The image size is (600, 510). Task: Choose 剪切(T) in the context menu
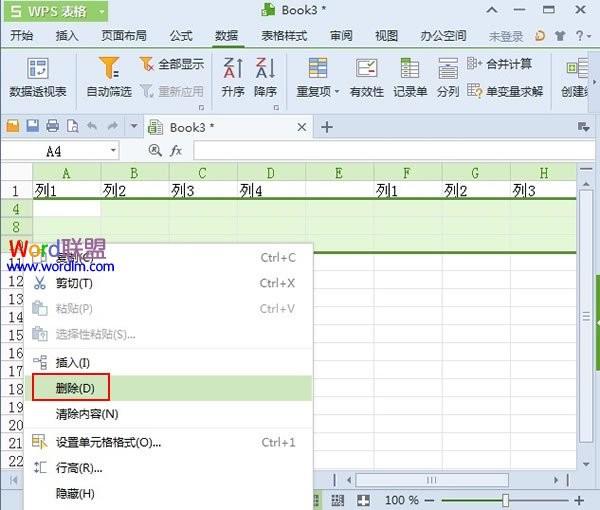[168, 283]
